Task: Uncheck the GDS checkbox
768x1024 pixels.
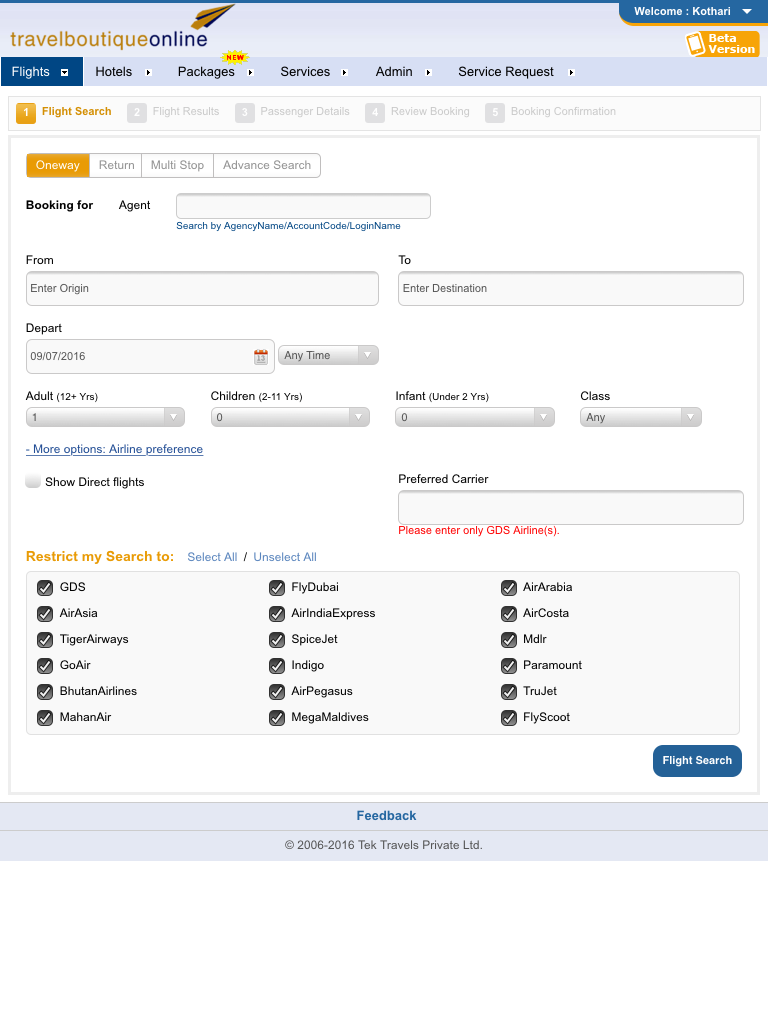Action: (44, 588)
